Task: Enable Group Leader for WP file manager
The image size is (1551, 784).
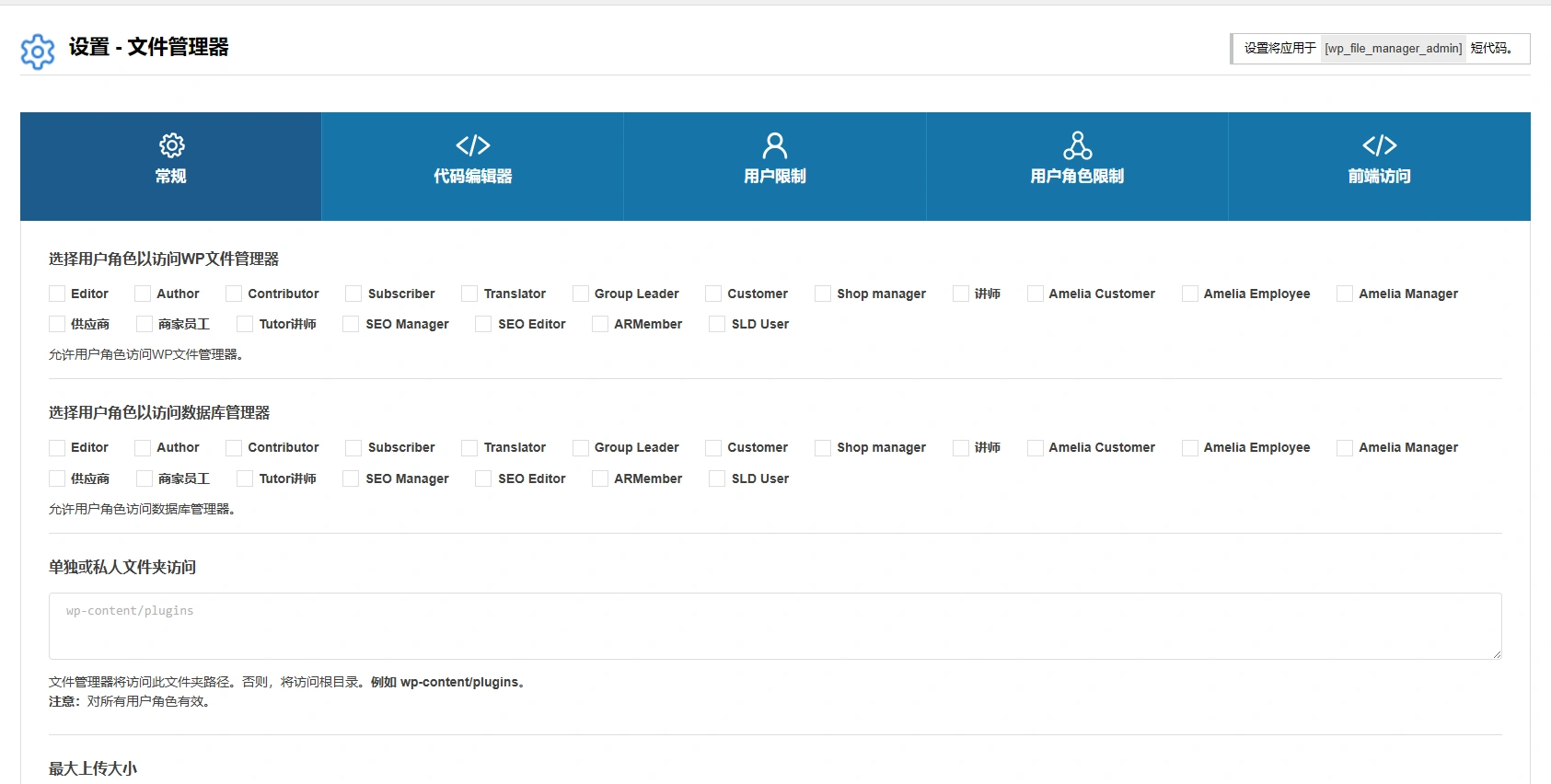Action: pos(581,294)
